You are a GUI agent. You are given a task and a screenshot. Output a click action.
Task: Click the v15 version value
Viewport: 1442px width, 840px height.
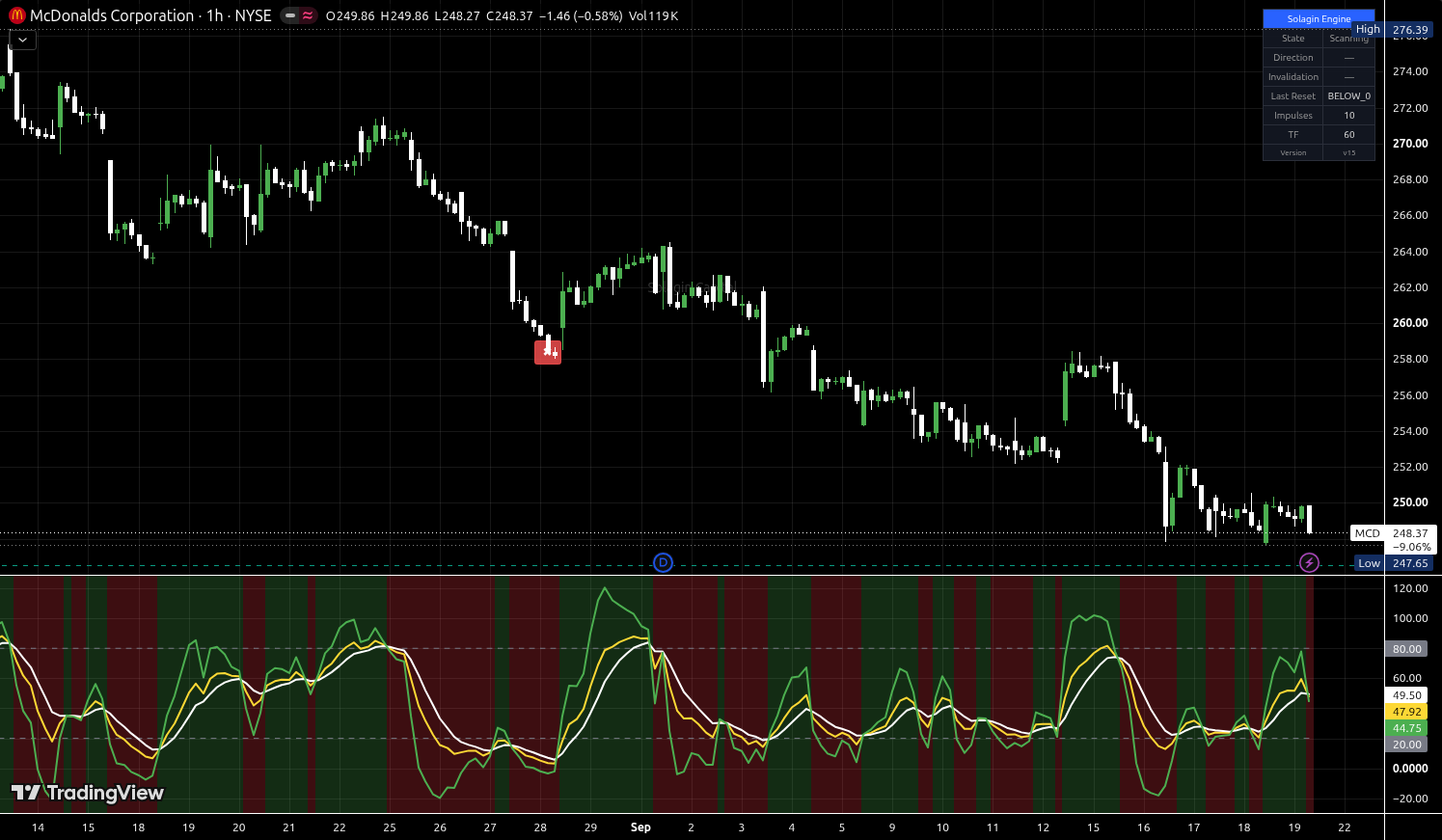pyautogui.click(x=1349, y=152)
